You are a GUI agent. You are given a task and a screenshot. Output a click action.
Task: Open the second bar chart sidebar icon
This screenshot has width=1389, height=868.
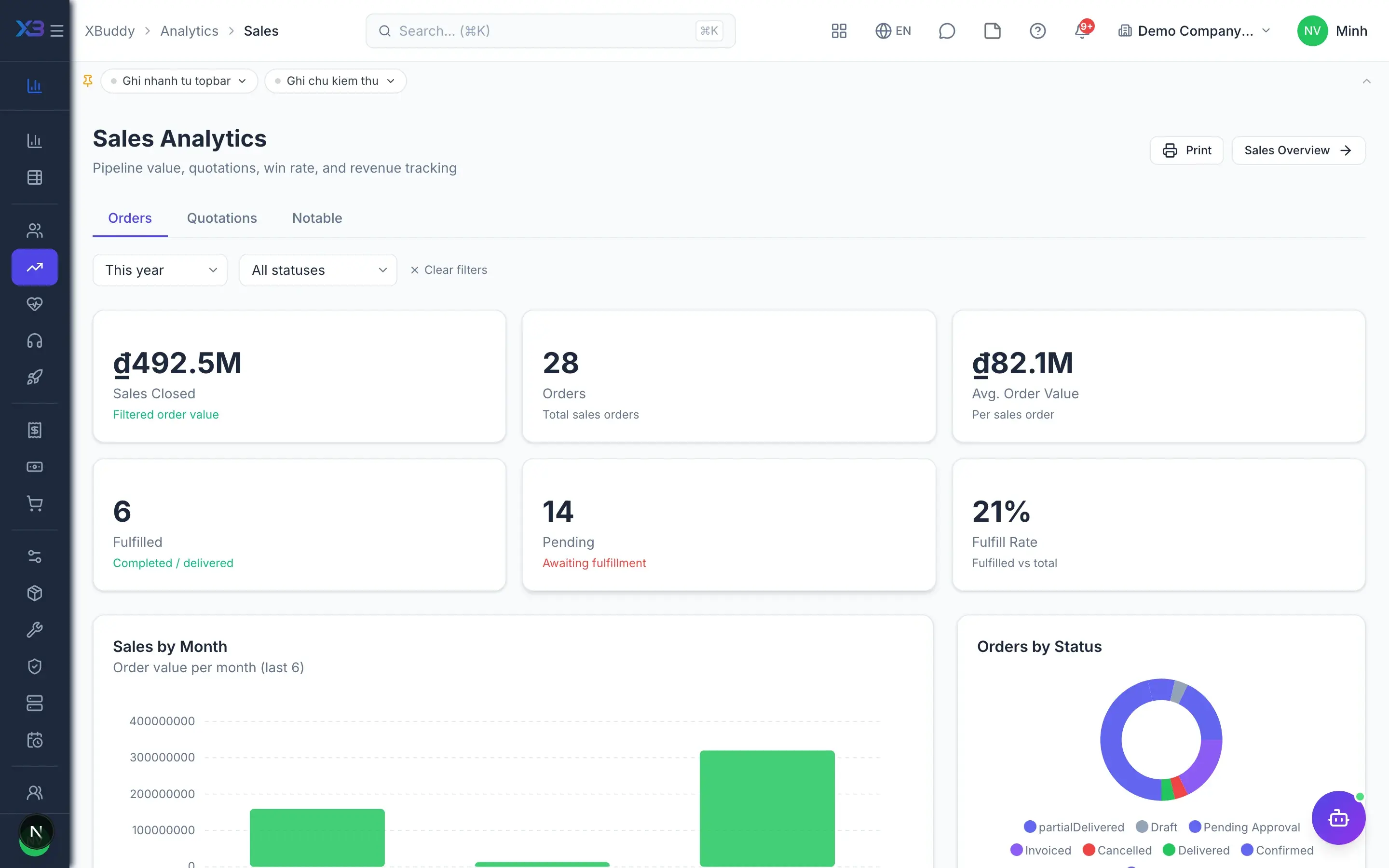tap(34, 141)
